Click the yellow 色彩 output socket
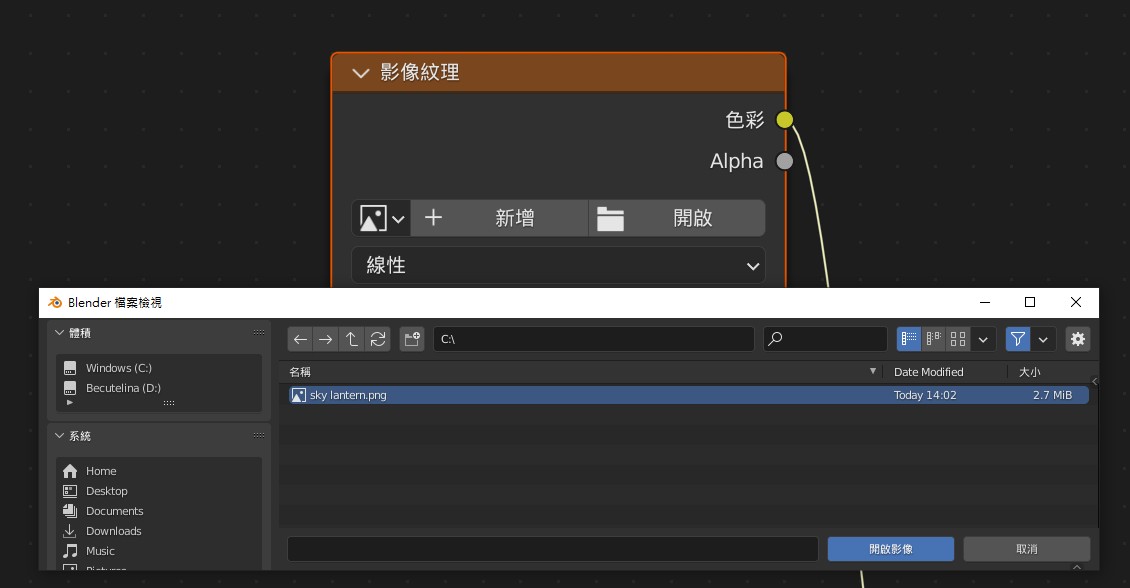 (x=785, y=120)
